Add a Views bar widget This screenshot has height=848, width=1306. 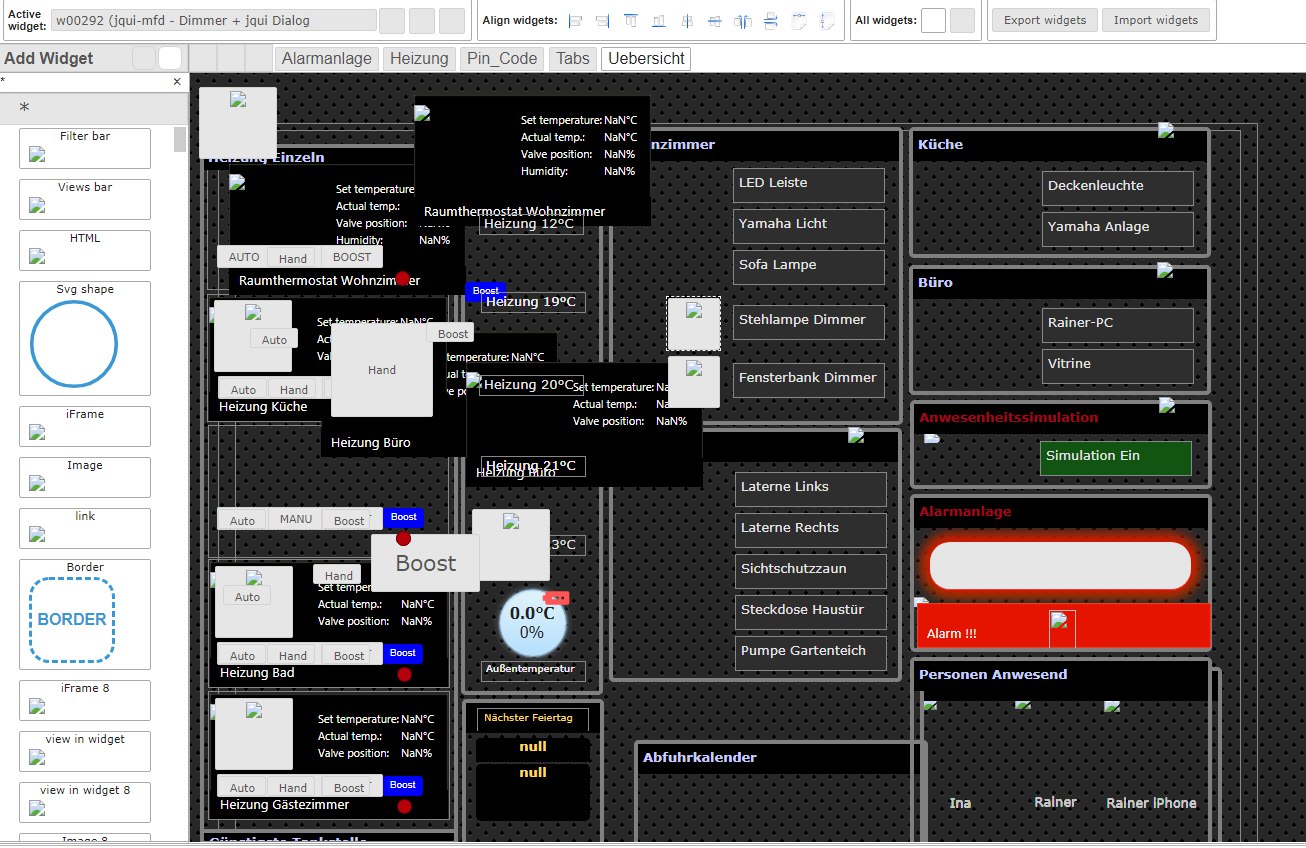(85, 199)
